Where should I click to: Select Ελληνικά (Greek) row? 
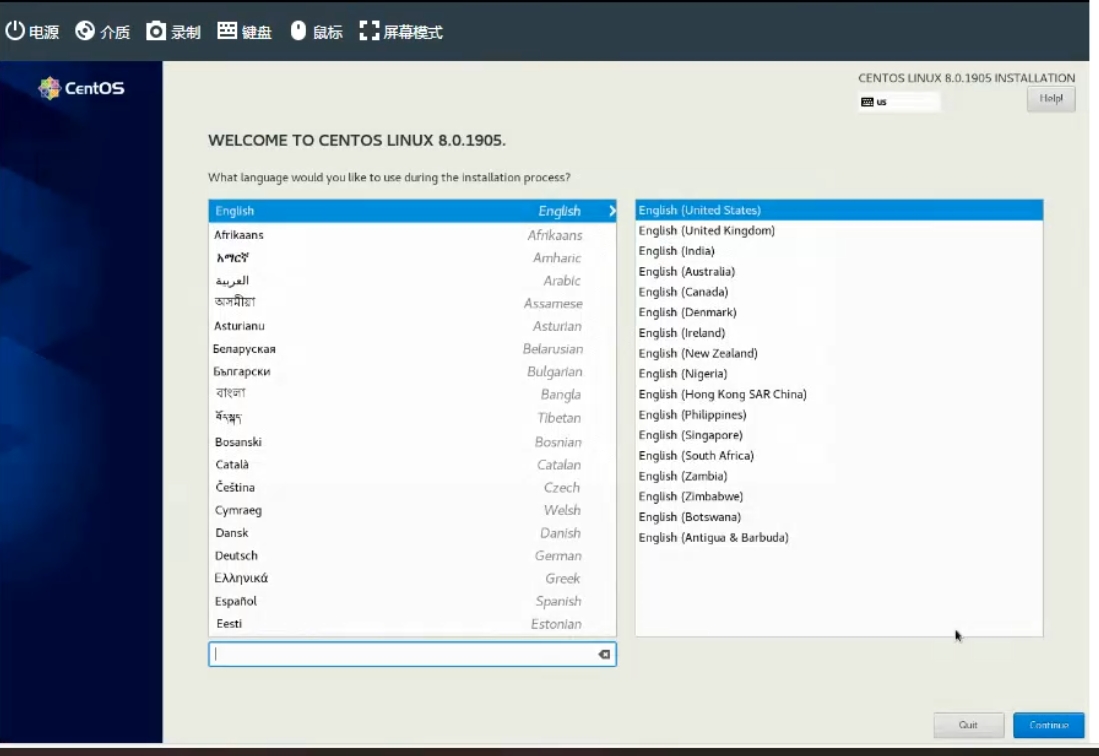[x=412, y=578]
